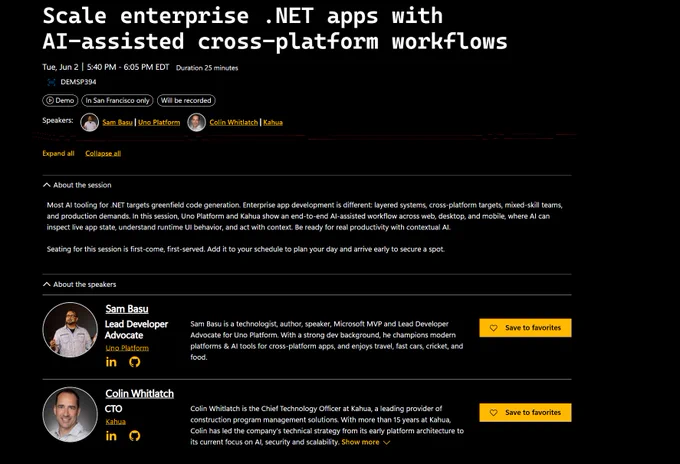The image size is (680, 464).
Task: Click the Lead Developer Advocate title text
Action: pos(136,330)
